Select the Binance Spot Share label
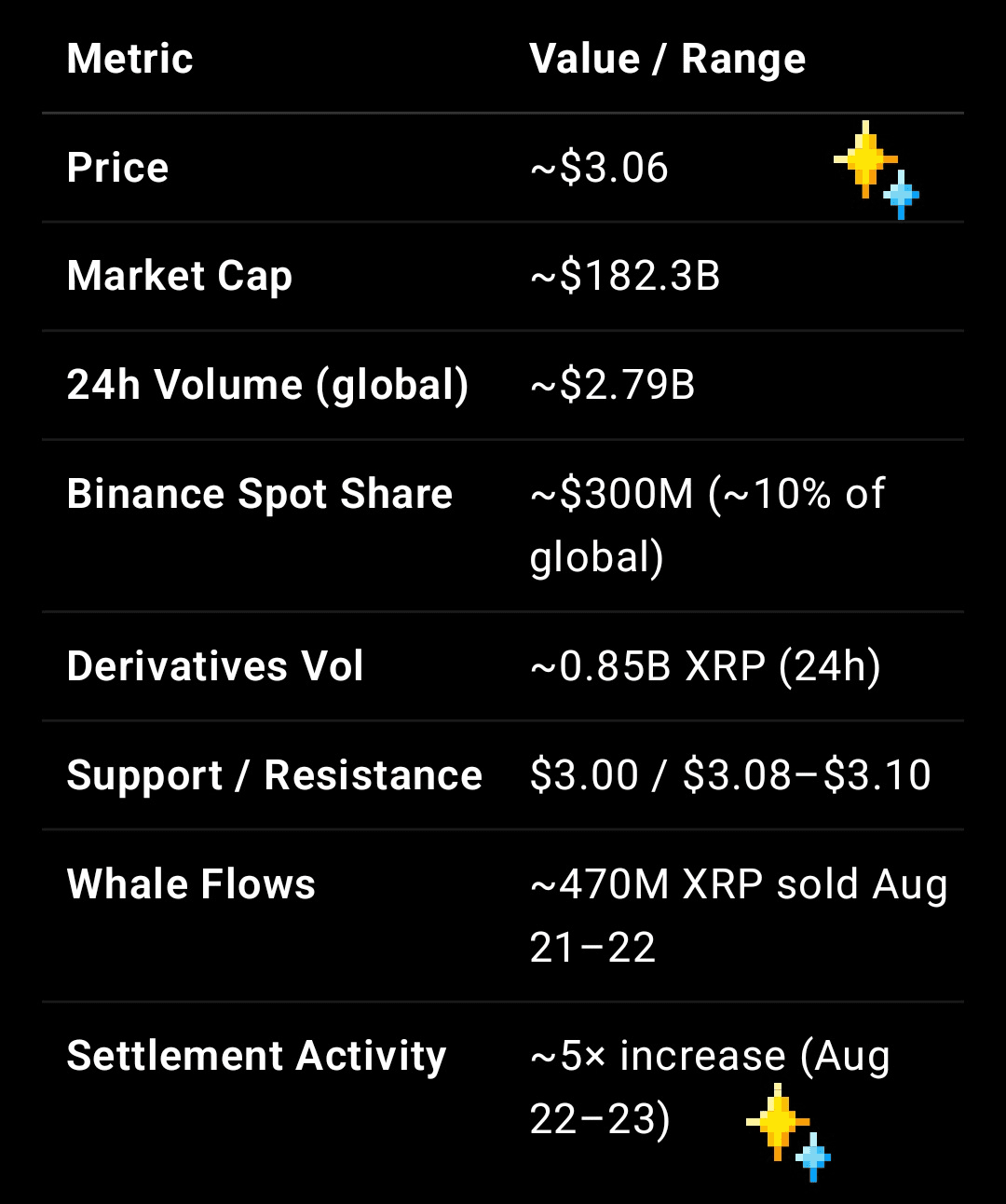The height and width of the screenshot is (1204, 1006). [x=260, y=494]
